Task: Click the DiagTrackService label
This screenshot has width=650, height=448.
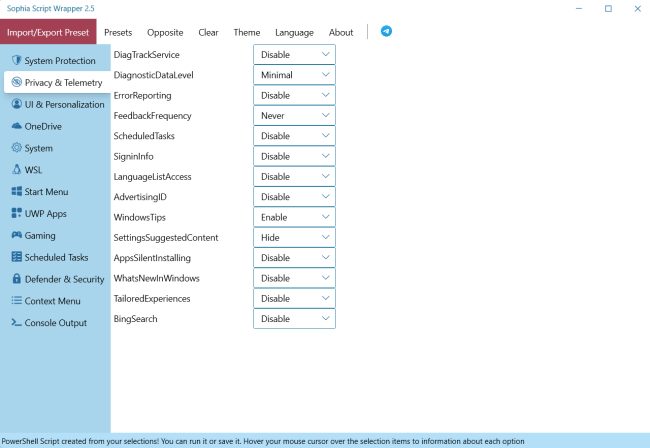Action: click(146, 55)
